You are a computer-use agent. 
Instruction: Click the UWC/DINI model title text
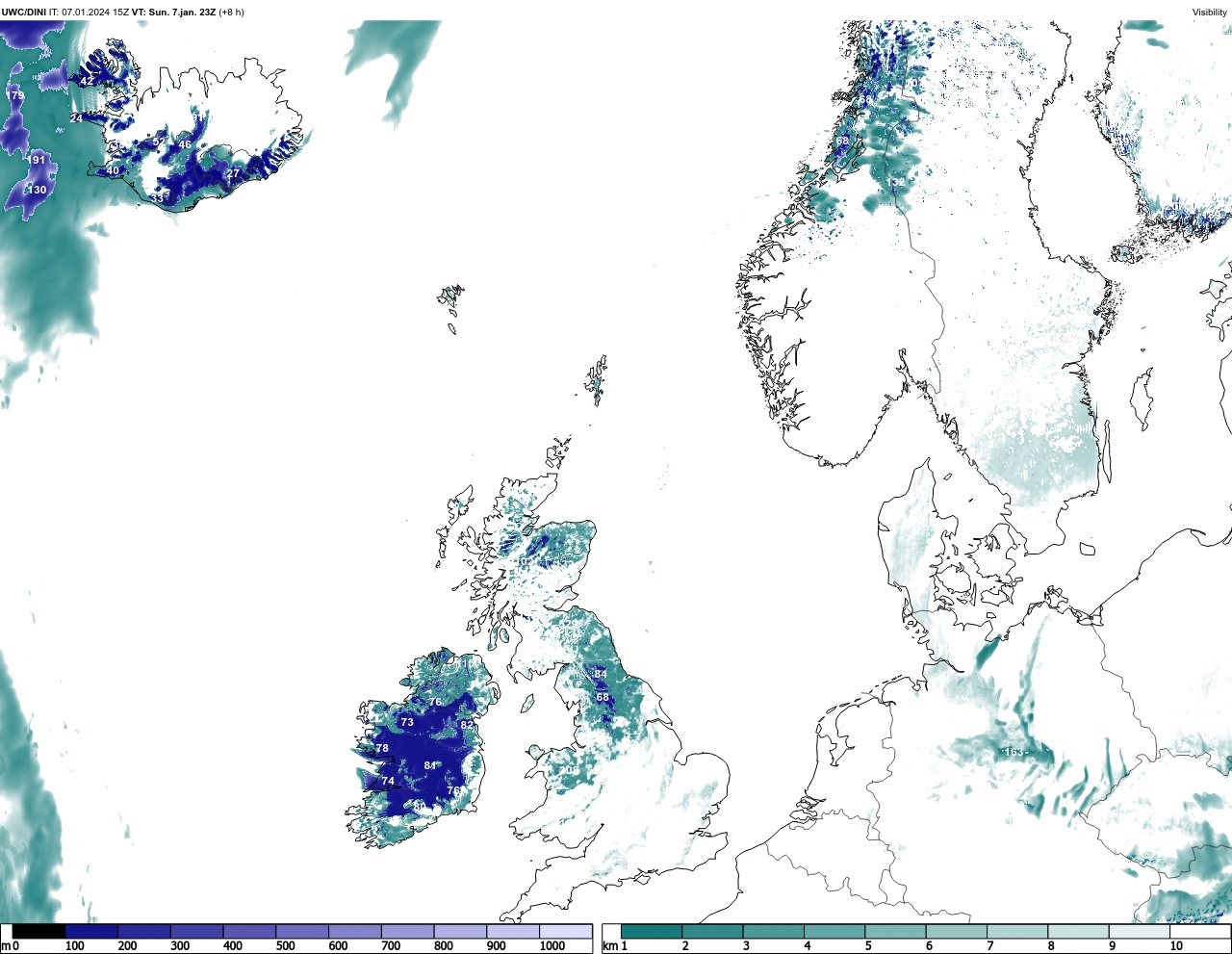point(24,13)
